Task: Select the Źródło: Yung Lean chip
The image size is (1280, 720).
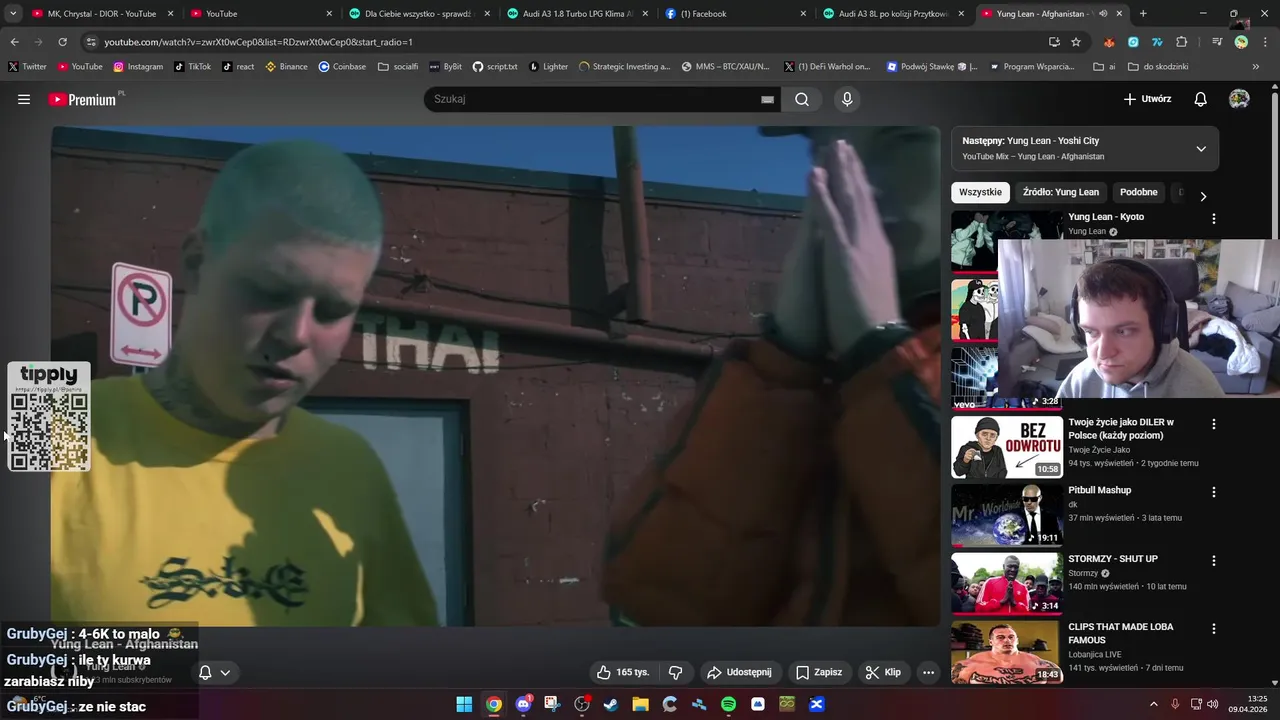Action: (x=1060, y=192)
